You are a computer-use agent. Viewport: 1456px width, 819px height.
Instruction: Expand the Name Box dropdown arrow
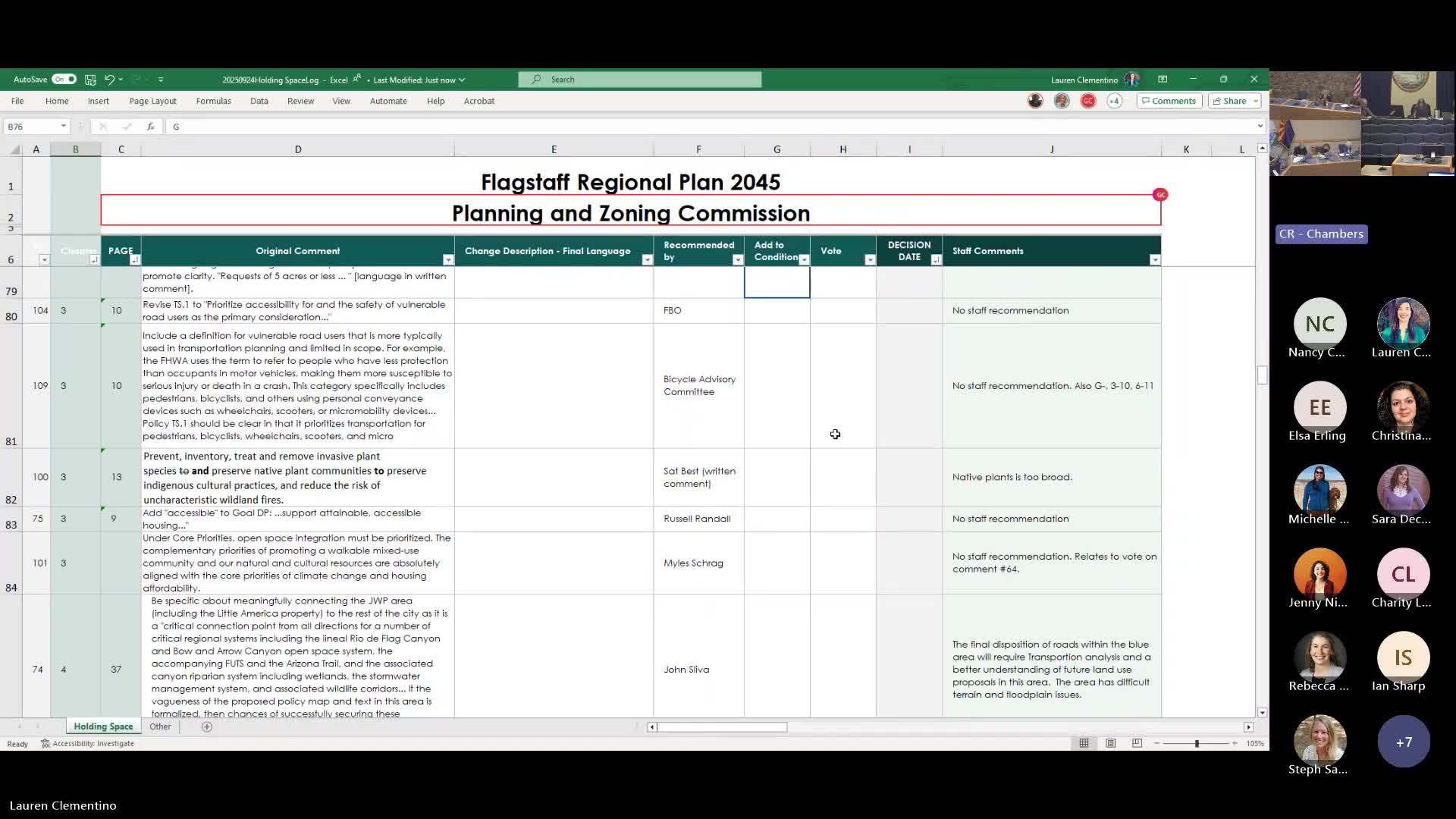tap(64, 127)
